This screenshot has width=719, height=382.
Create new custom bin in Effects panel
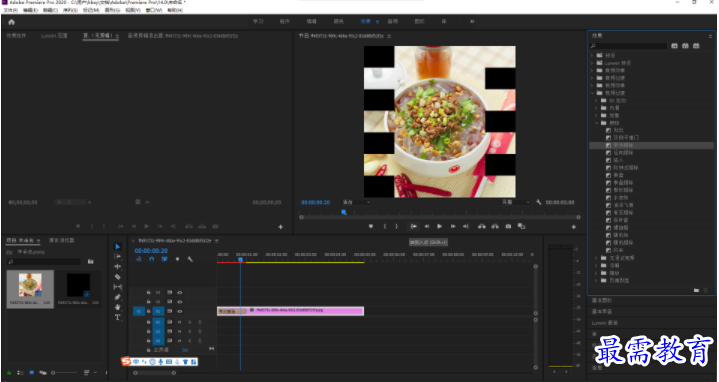point(696,290)
